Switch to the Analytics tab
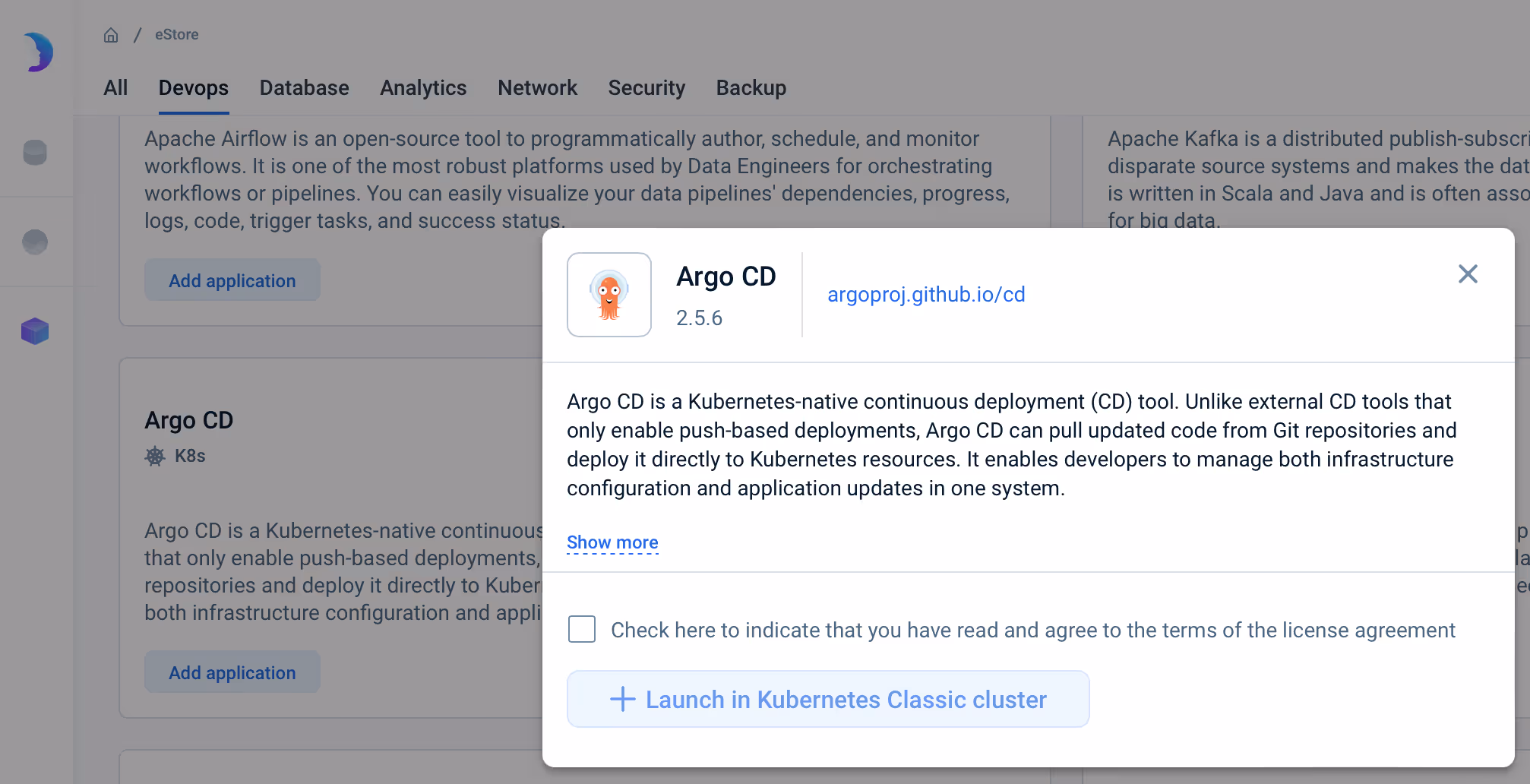 point(423,88)
